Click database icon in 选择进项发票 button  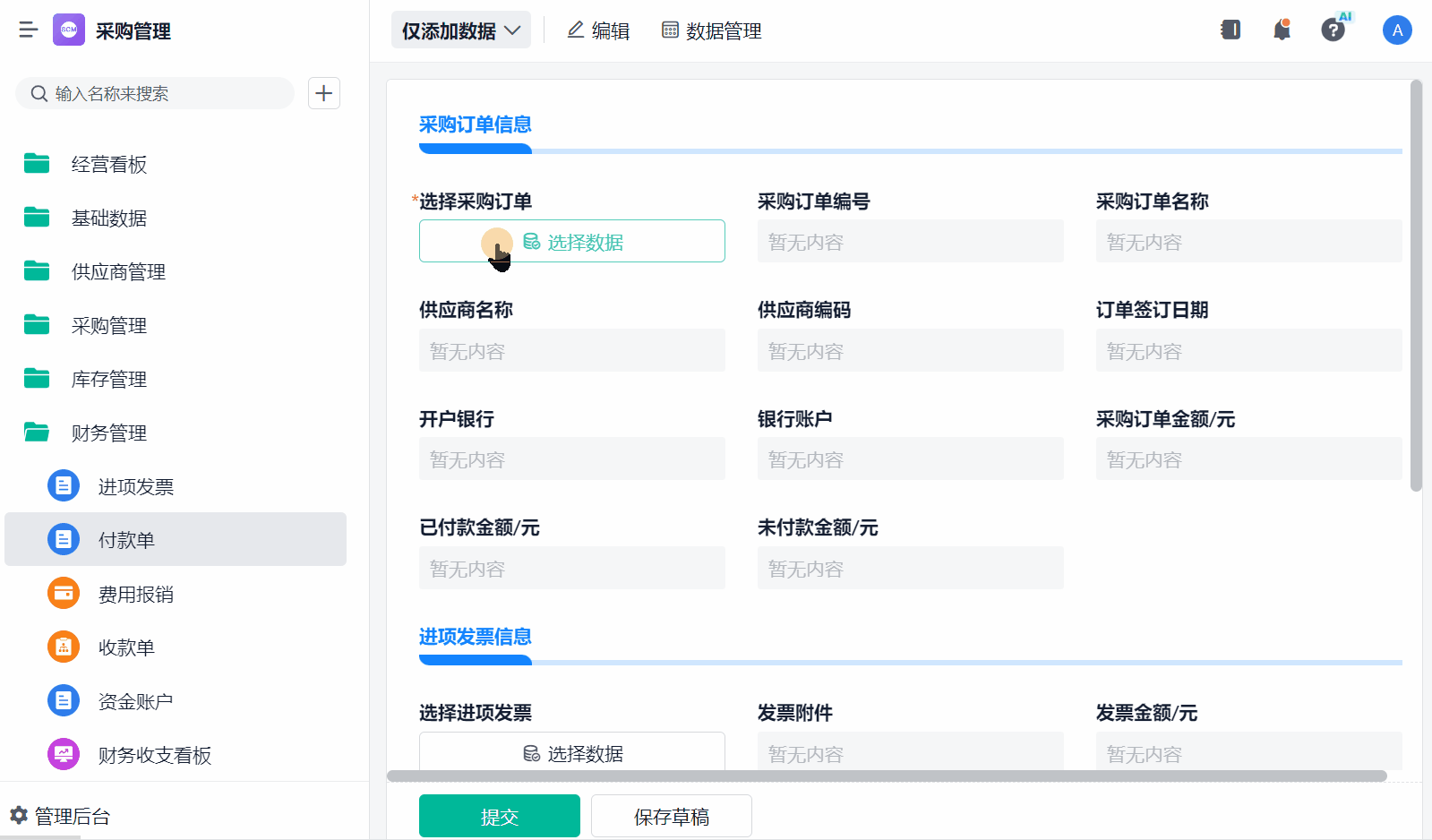(532, 754)
